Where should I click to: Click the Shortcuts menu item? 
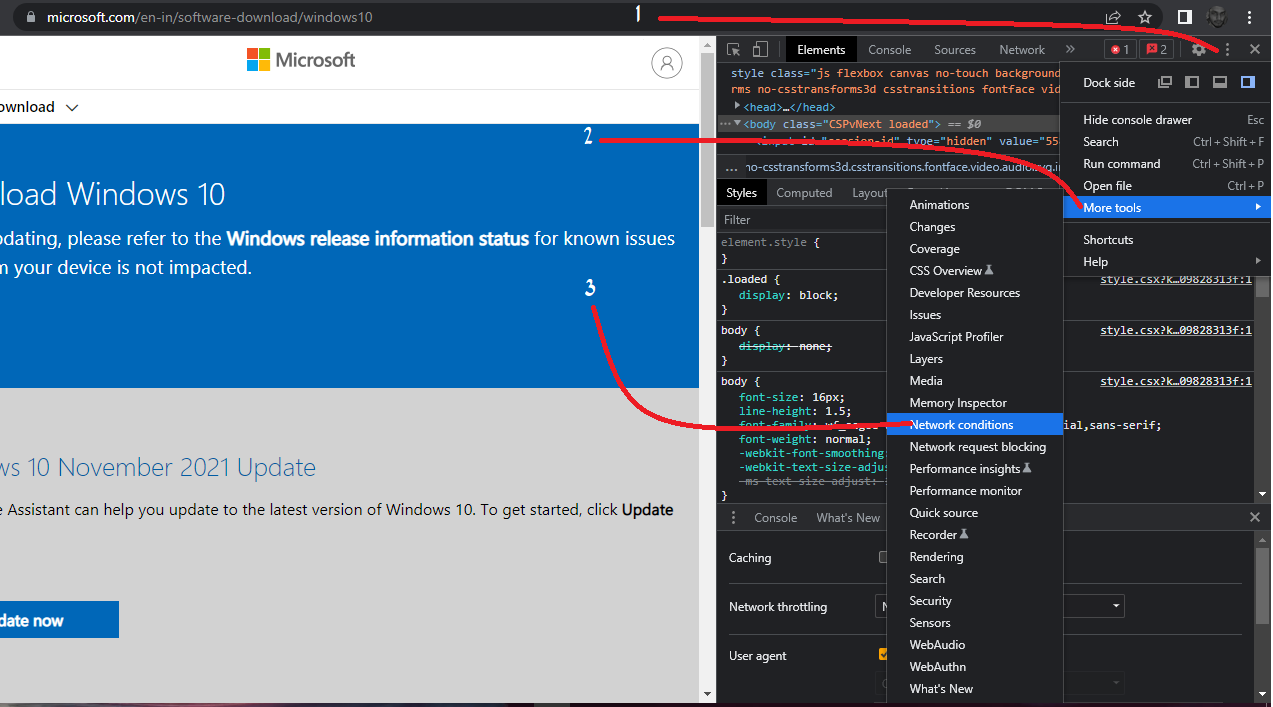tap(1165, 240)
